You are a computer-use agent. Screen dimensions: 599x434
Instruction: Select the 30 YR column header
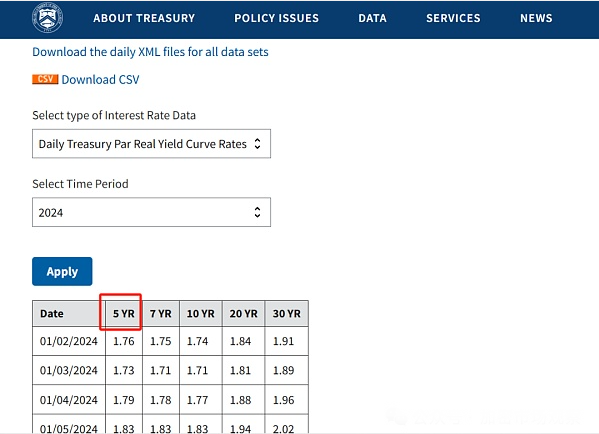pos(287,313)
